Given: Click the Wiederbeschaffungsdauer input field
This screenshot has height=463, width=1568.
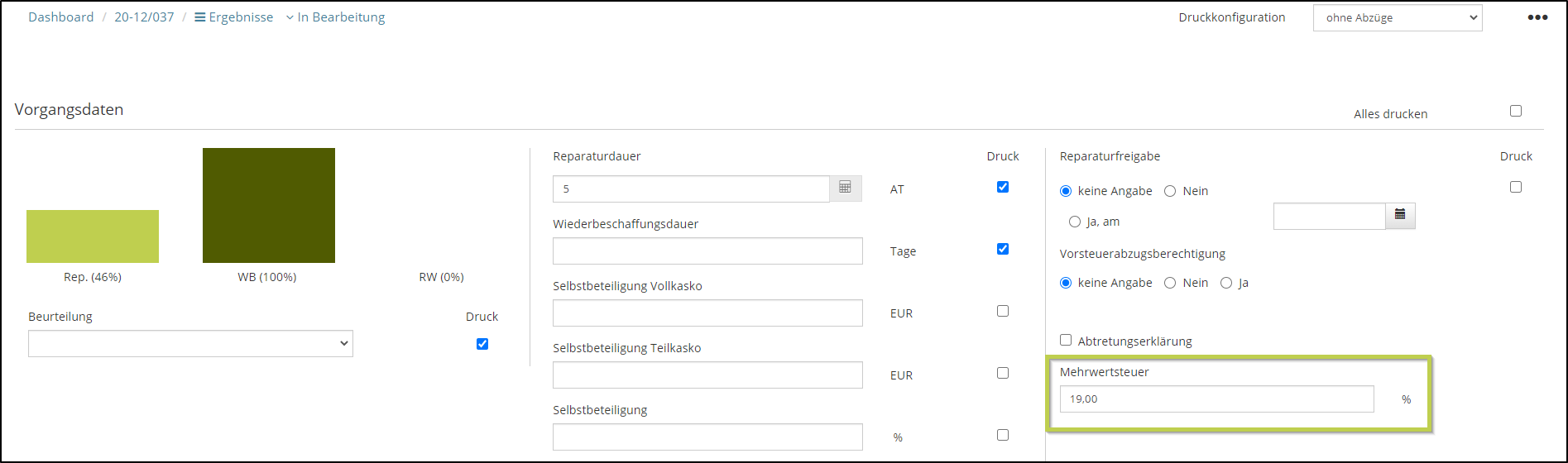Looking at the screenshot, I should (x=707, y=251).
